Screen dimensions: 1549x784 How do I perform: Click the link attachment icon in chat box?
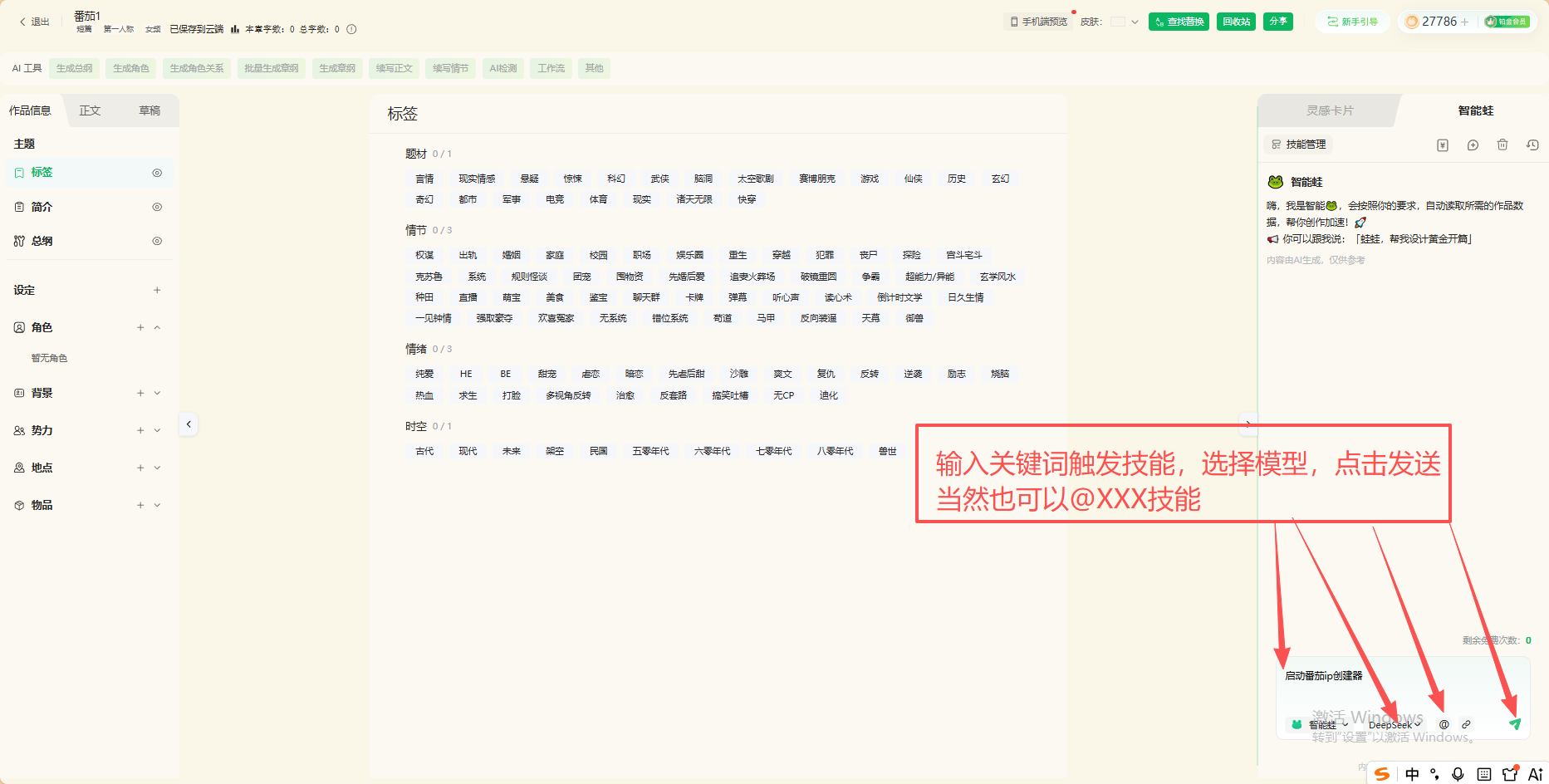[1466, 724]
